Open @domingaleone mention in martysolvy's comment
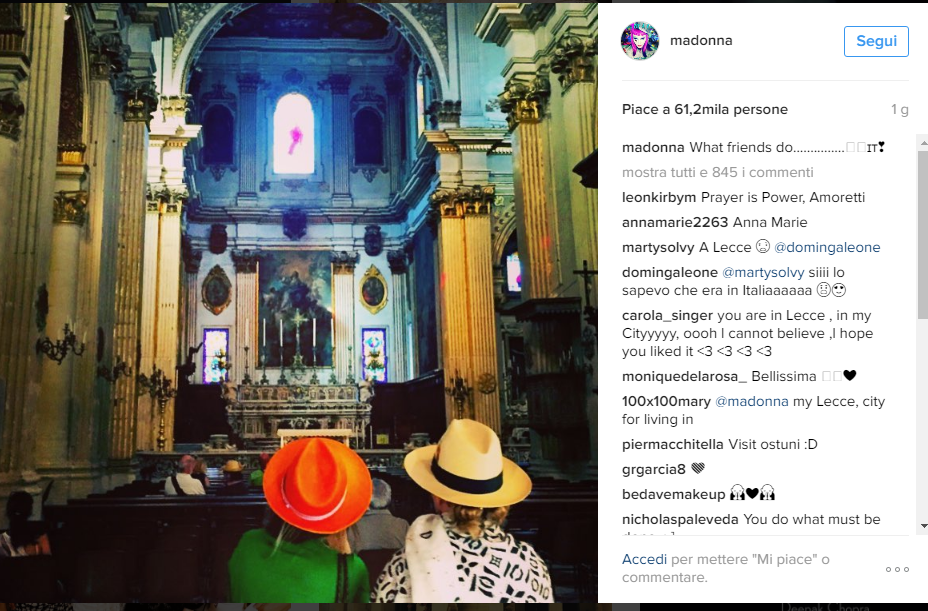 [x=827, y=247]
